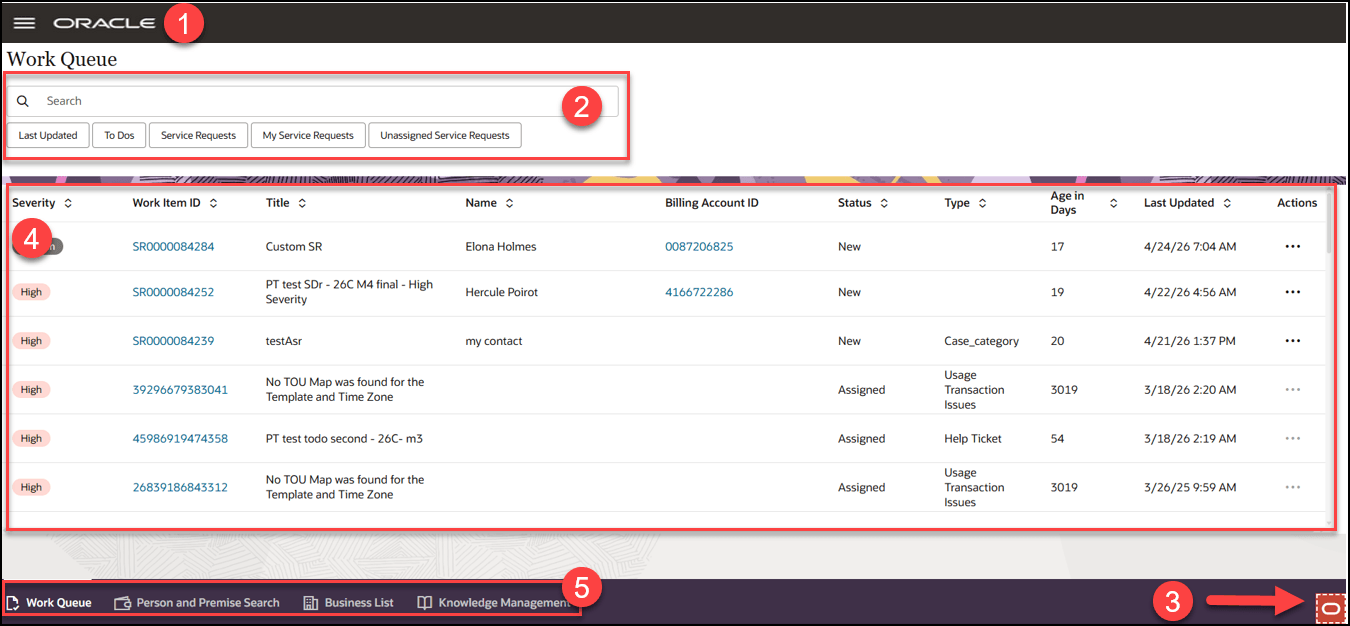Open actions menu for 45986919474358 row
This screenshot has width=1350, height=626.
pos(1292,438)
